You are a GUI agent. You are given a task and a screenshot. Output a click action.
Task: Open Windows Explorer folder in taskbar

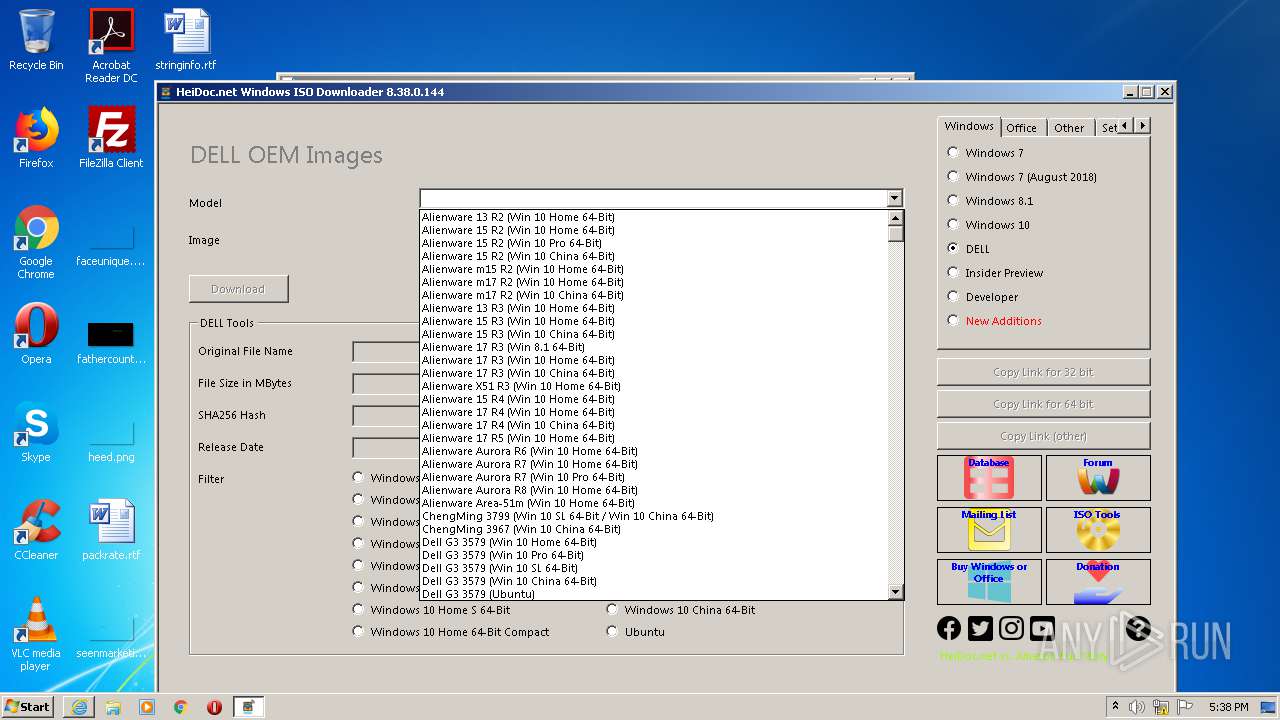113,707
